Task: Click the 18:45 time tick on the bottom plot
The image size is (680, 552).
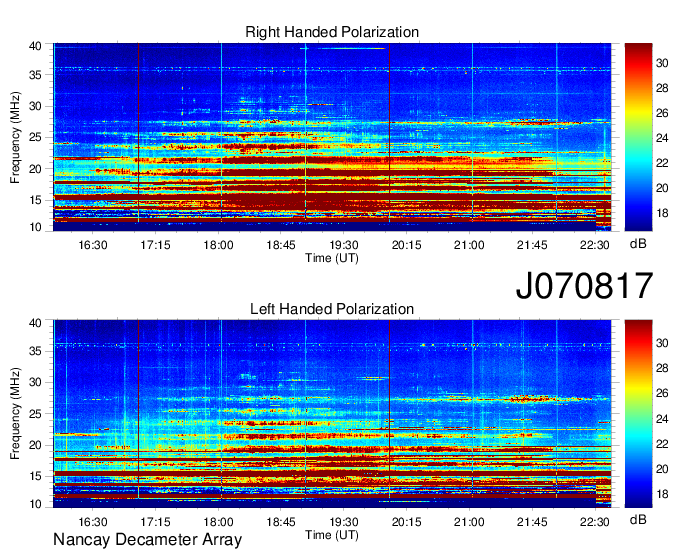Action: [281, 522]
